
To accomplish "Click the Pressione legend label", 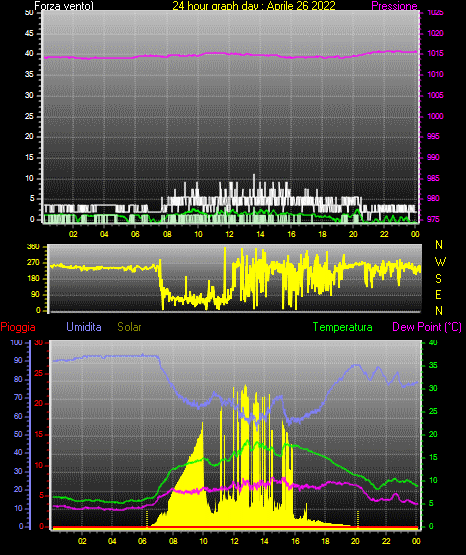I will click(x=394, y=6).
